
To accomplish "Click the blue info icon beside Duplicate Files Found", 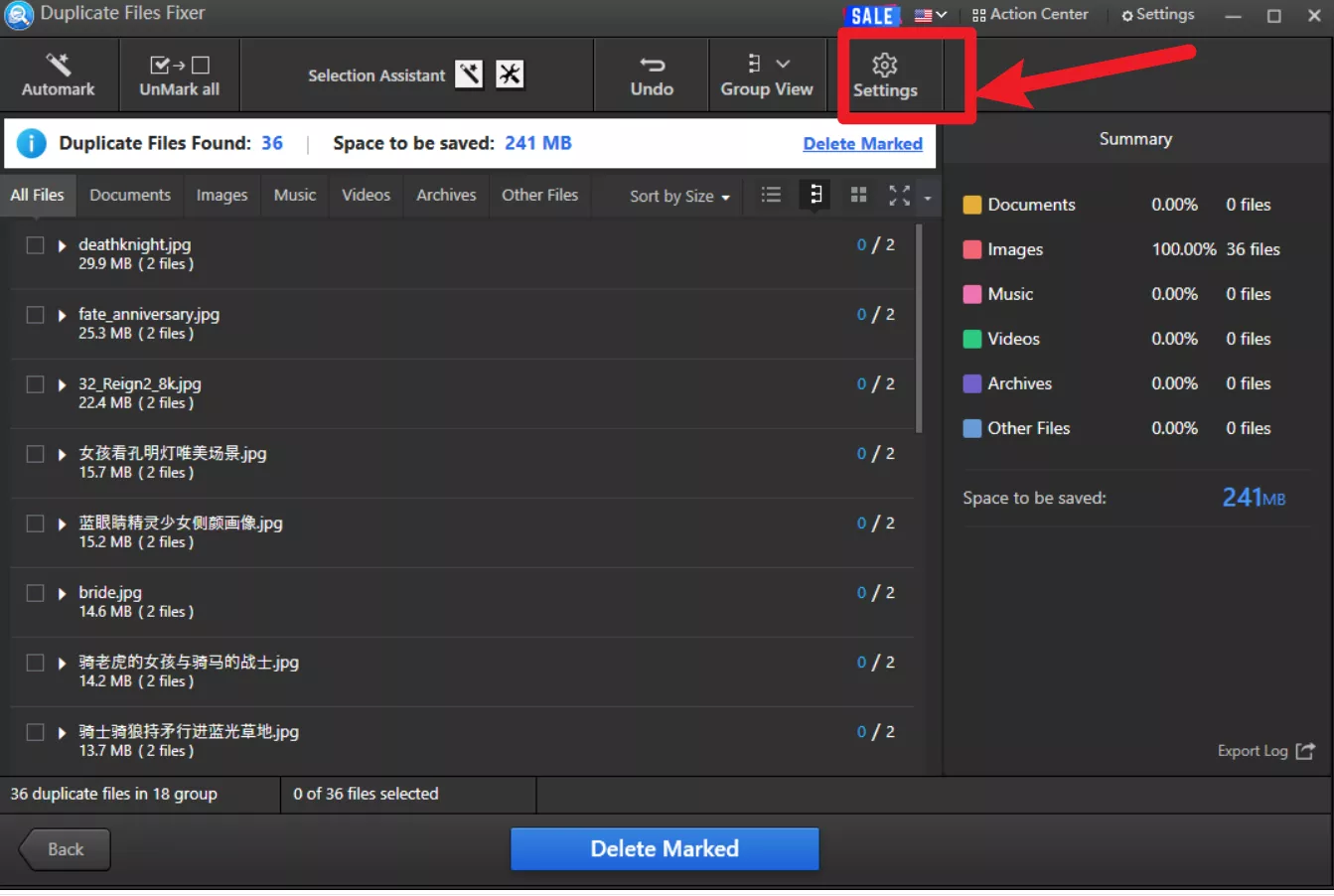I will [32, 144].
